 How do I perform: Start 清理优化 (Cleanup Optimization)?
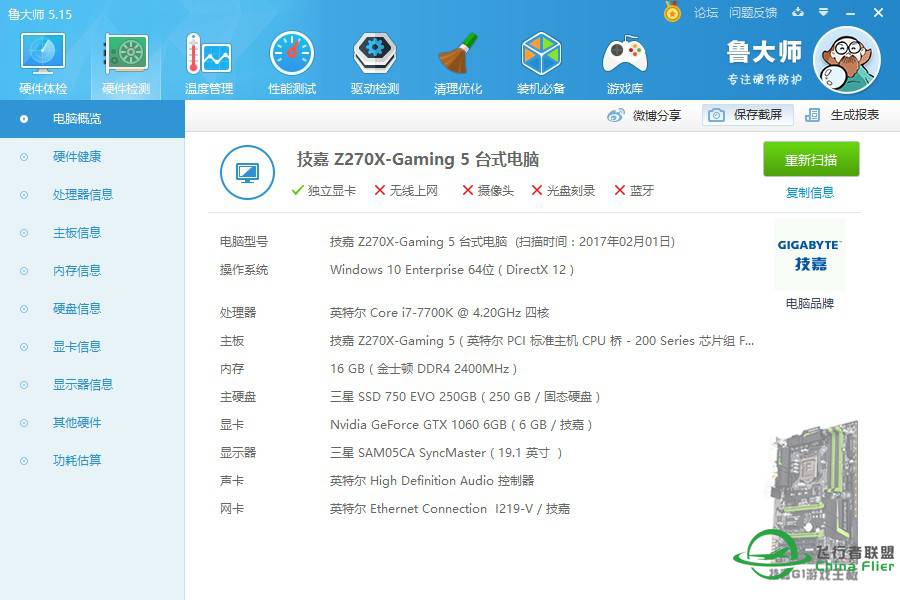pos(457,60)
